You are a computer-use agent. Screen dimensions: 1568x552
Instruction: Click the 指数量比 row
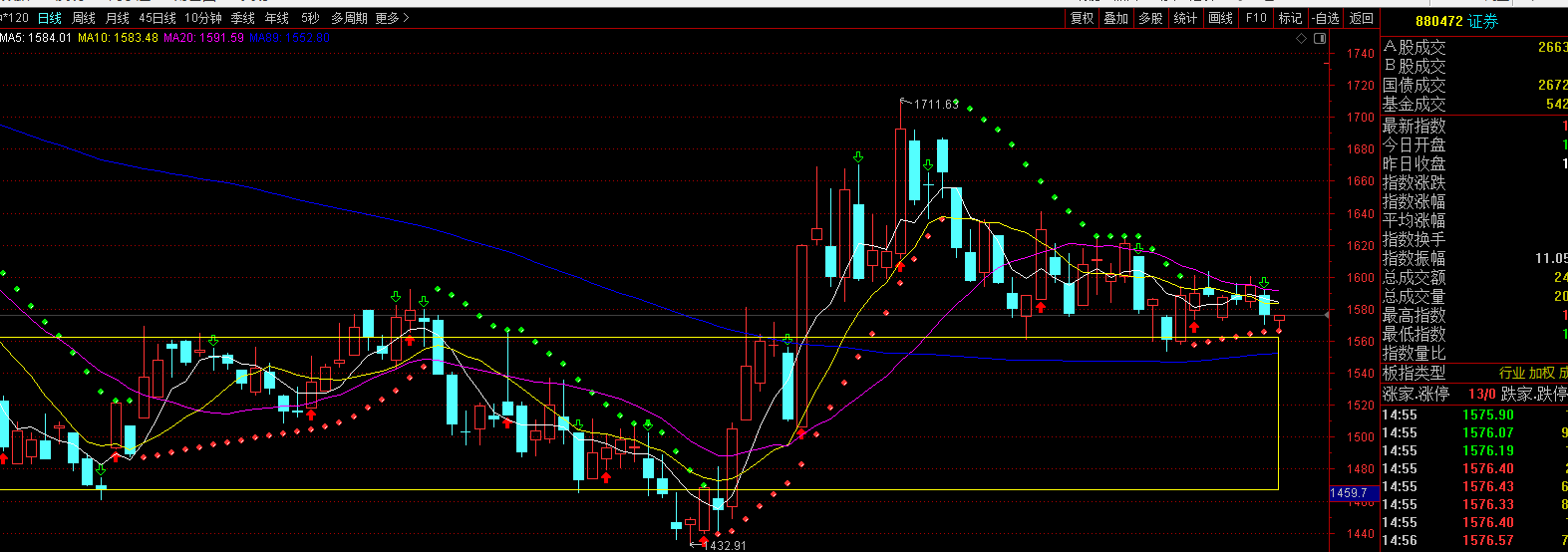tap(1474, 353)
